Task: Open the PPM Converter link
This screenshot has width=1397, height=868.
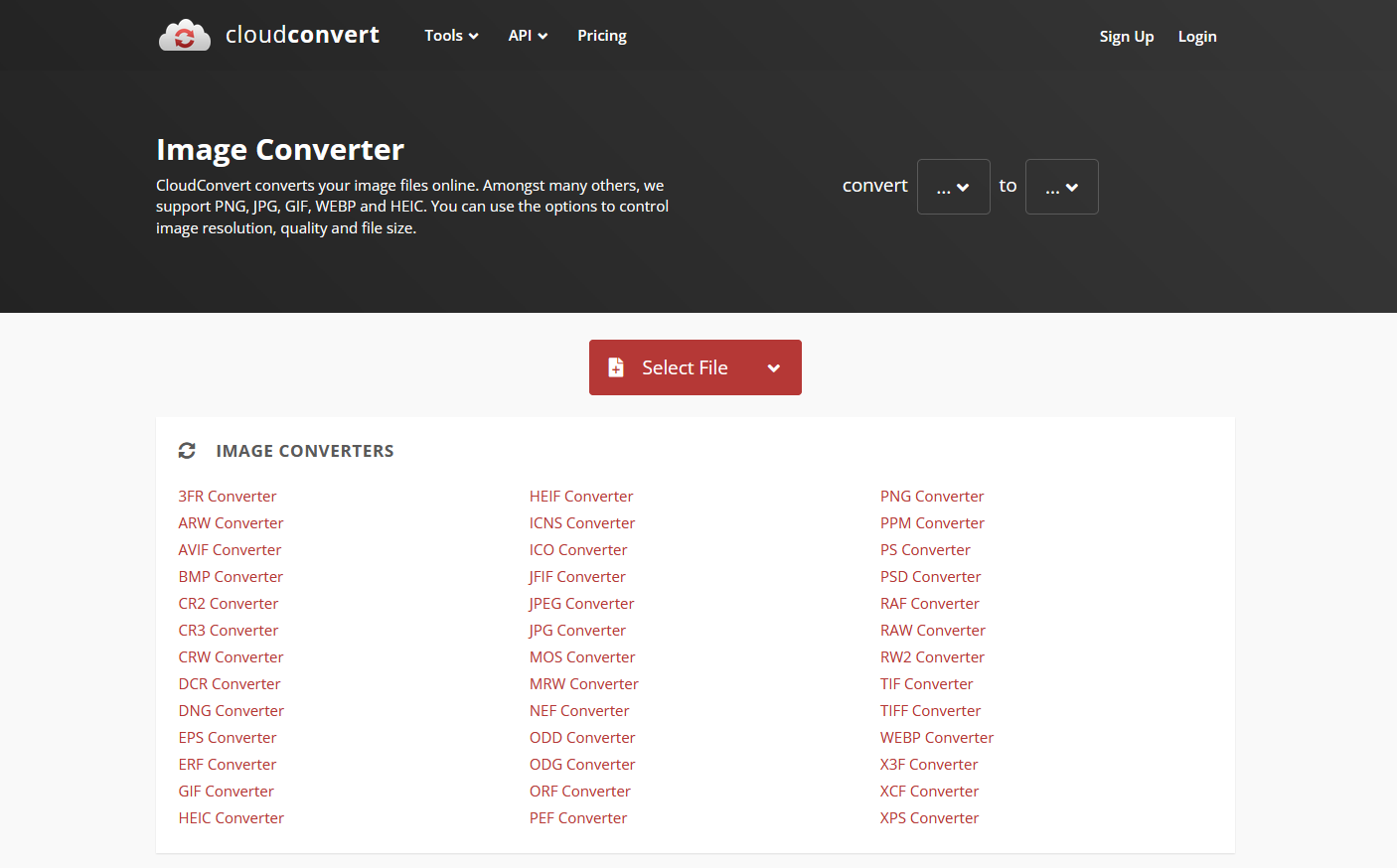Action: (932, 523)
